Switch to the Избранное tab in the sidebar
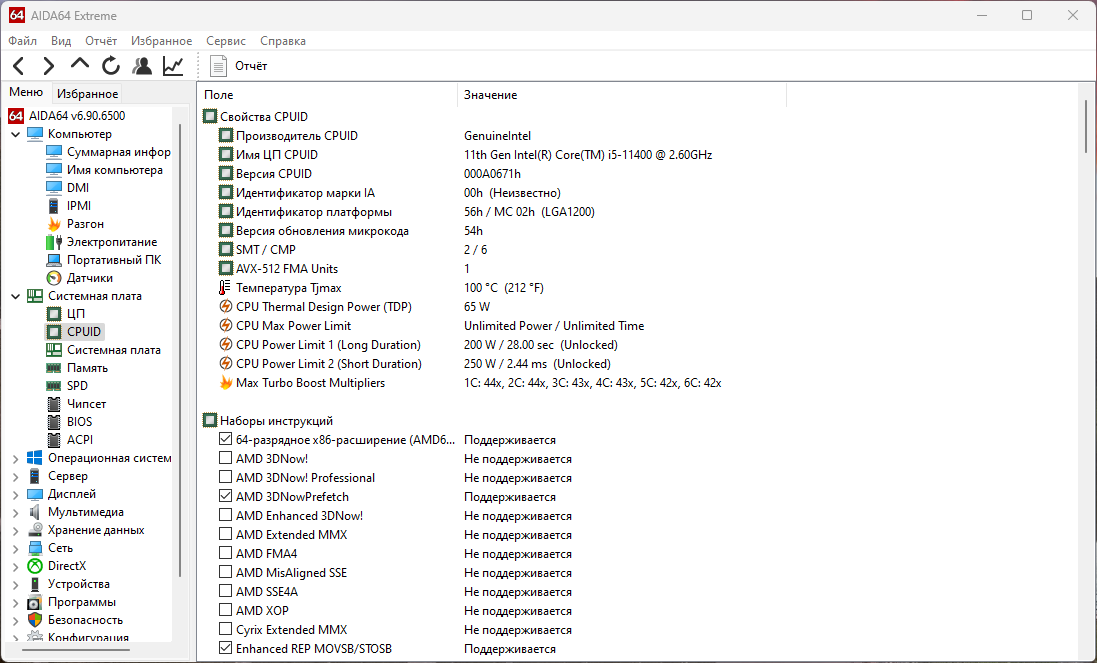 point(87,93)
